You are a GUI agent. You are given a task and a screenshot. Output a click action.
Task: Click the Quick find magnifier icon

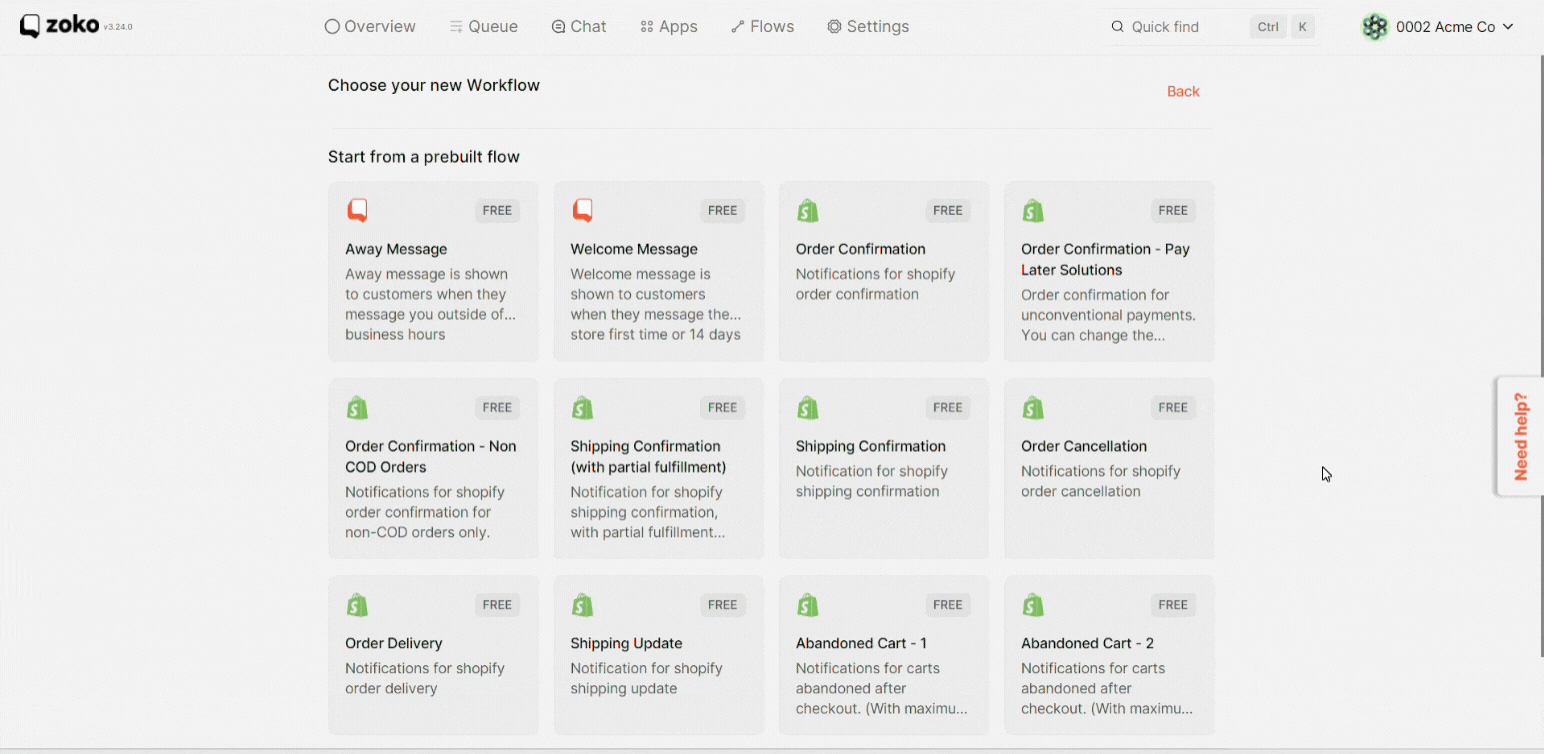pos(1118,27)
